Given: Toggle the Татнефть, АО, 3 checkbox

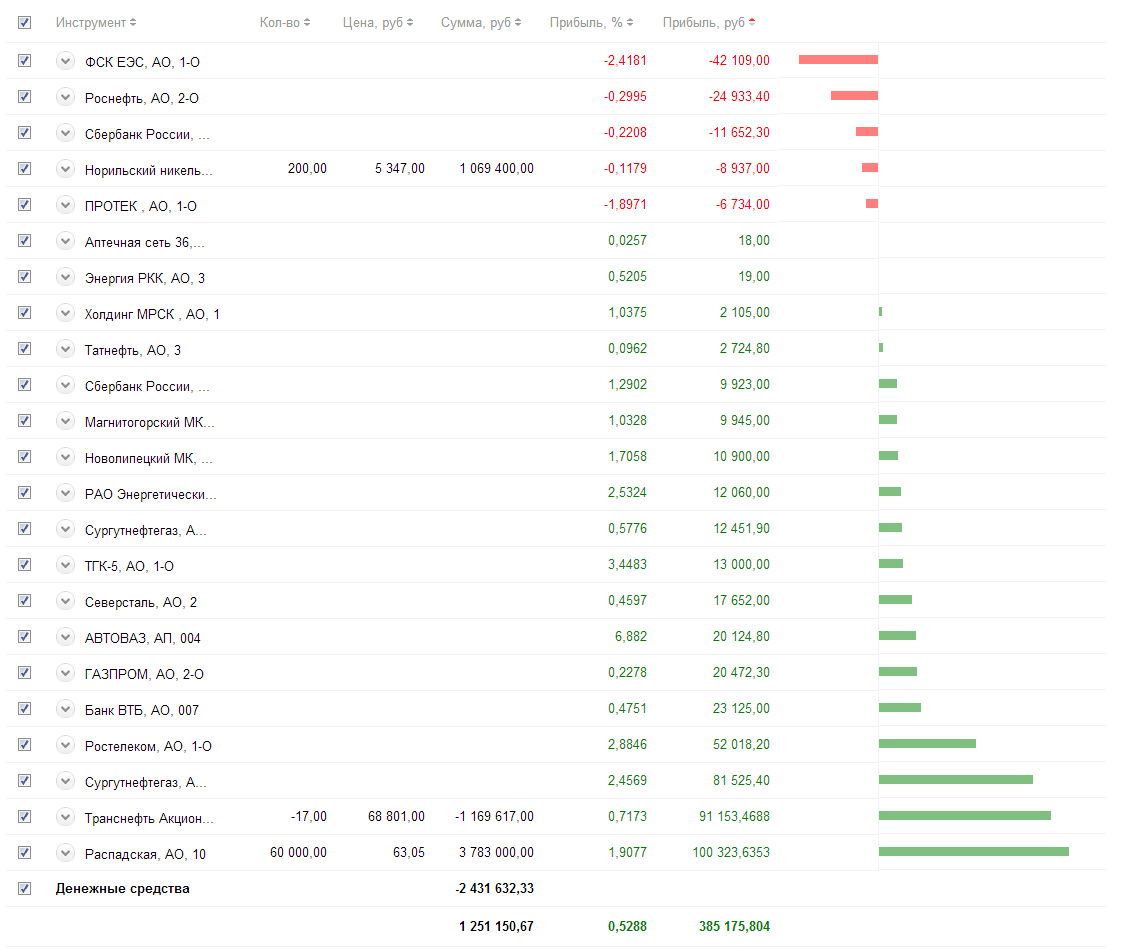Looking at the screenshot, I should pos(25,349).
